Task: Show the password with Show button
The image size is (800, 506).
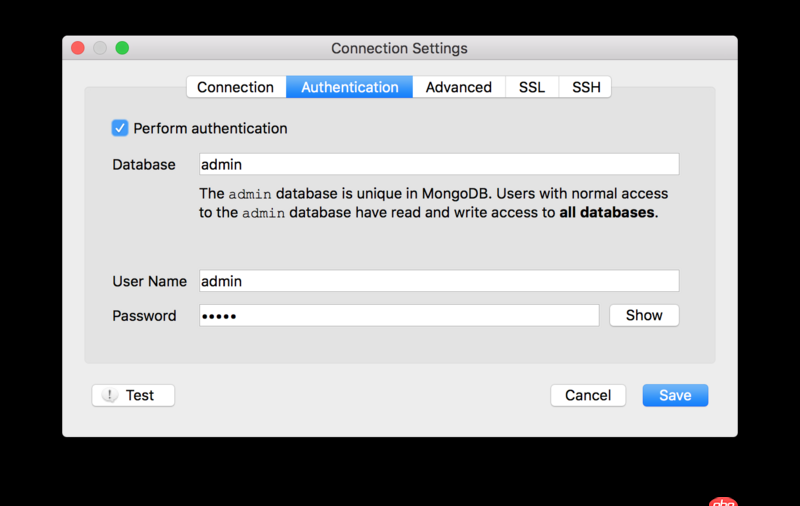Action: pos(644,315)
